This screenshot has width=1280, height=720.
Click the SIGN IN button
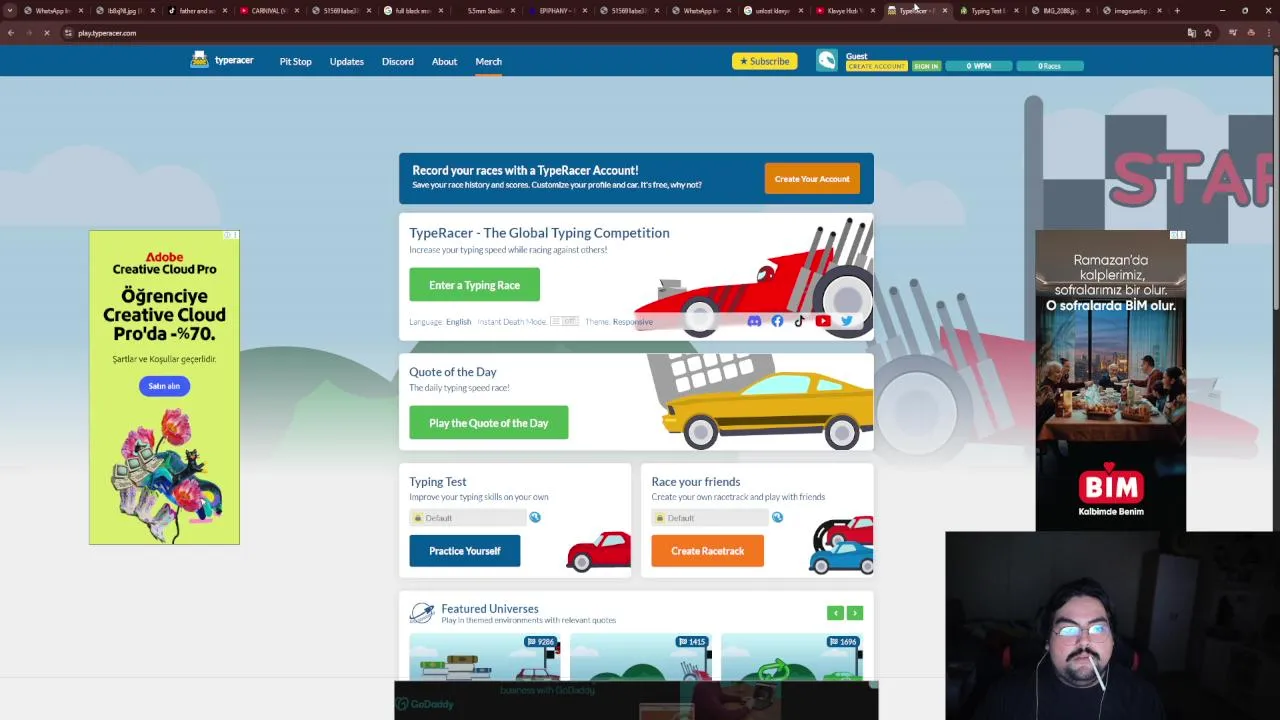[x=926, y=66]
